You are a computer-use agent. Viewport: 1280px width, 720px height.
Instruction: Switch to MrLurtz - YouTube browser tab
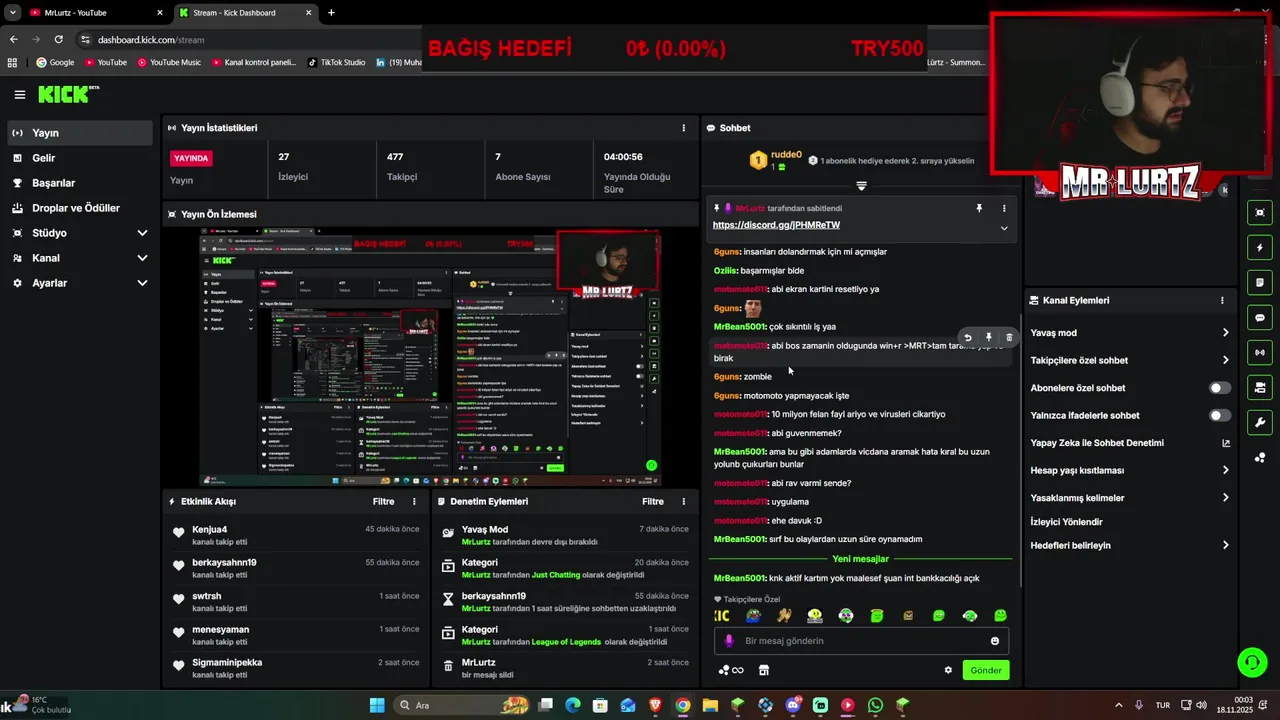coord(96,13)
